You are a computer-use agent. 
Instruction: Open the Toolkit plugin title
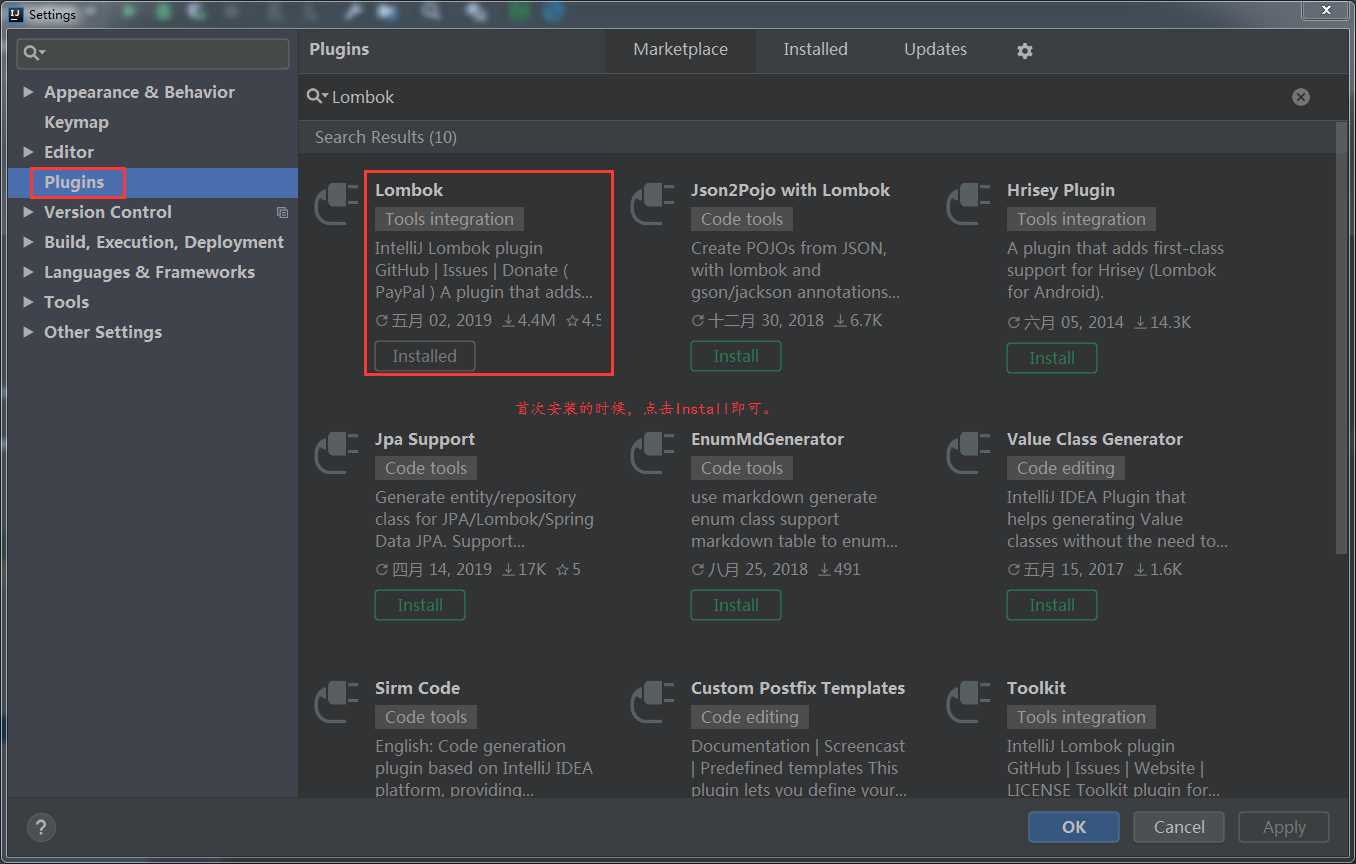pyautogui.click(x=1036, y=688)
